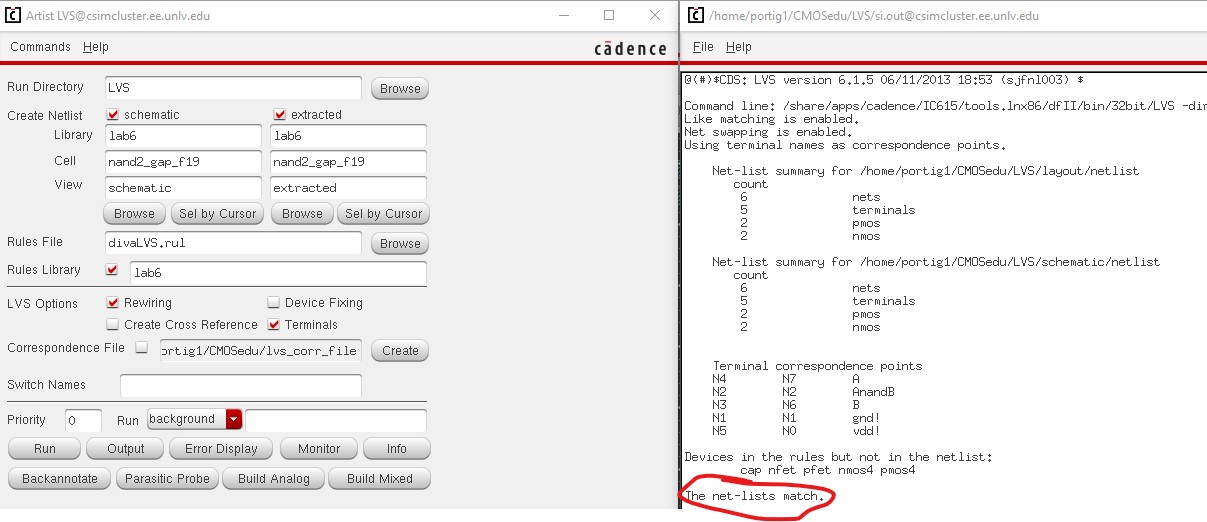Click the Artist LVS title bar app icon
The image size is (1207, 522).
(14, 16)
